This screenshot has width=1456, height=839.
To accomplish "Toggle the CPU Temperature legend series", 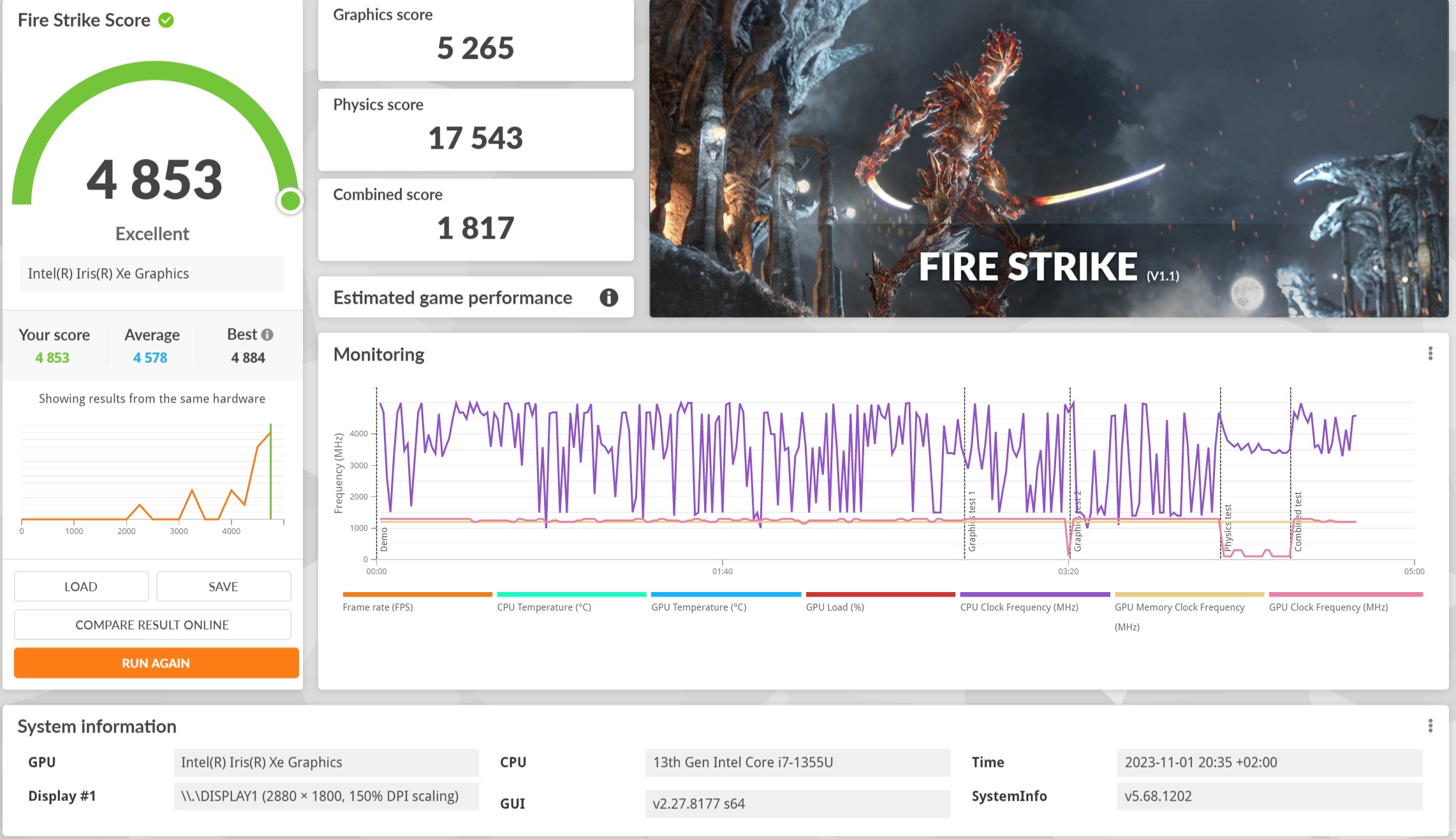I will [x=543, y=607].
